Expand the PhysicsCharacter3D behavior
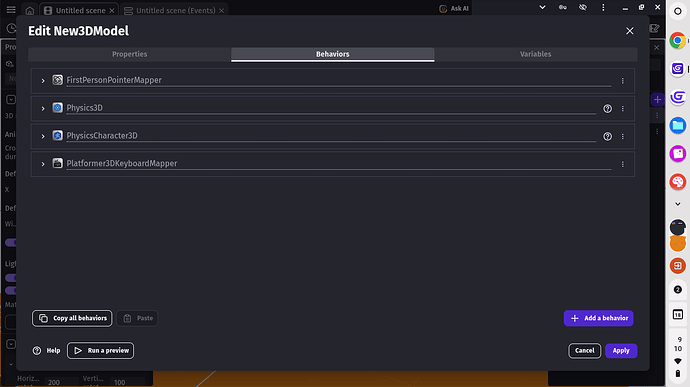Image resolution: width=690 pixels, height=387 pixels. point(43,136)
